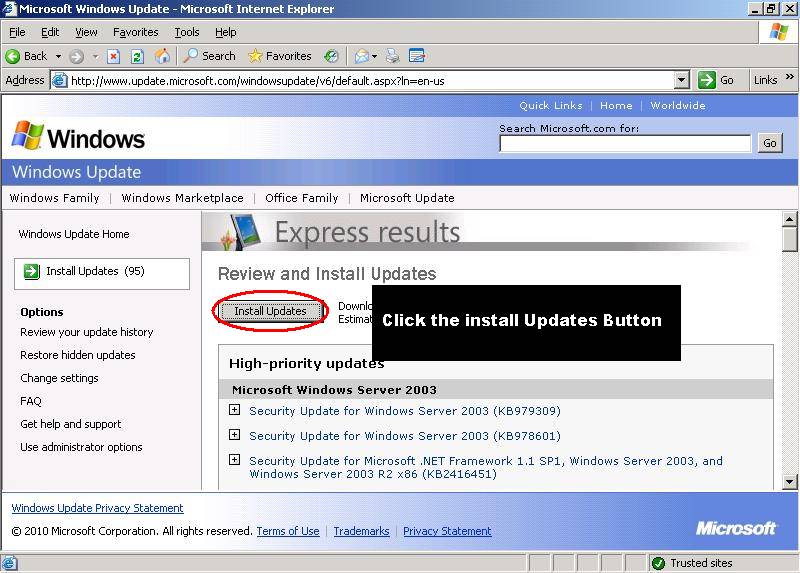800x573 pixels.
Task: Click the Edit page icon in toolbar
Action: click(417, 56)
